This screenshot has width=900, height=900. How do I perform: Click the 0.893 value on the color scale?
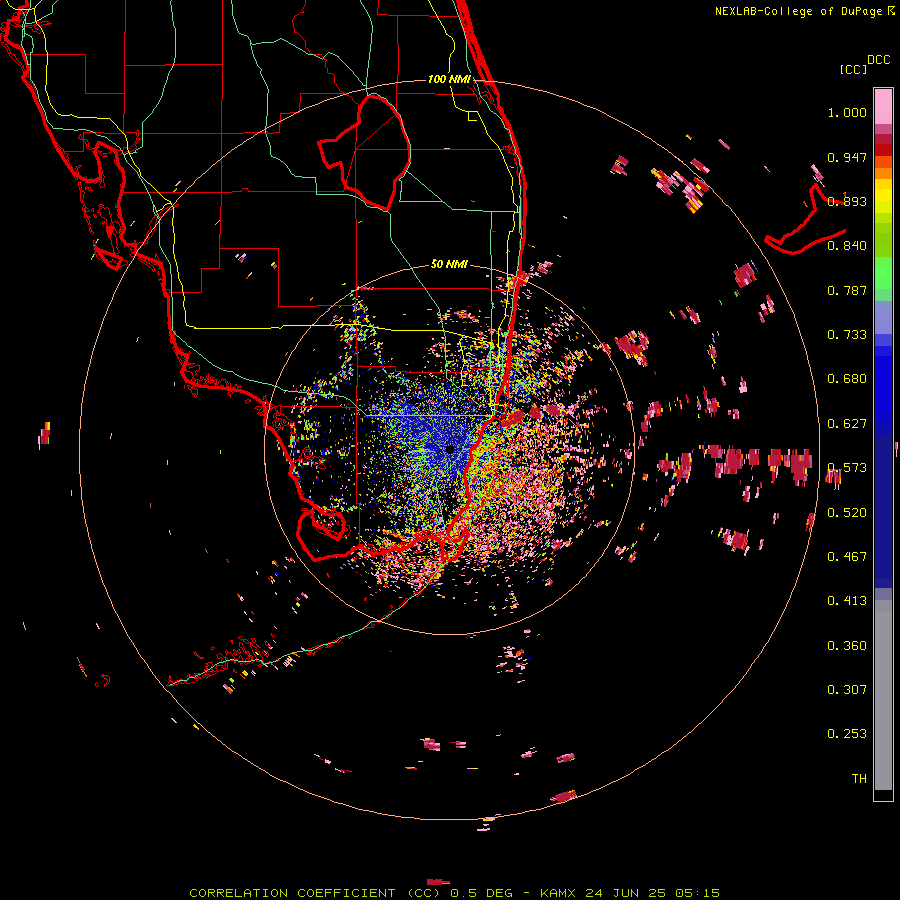point(847,201)
